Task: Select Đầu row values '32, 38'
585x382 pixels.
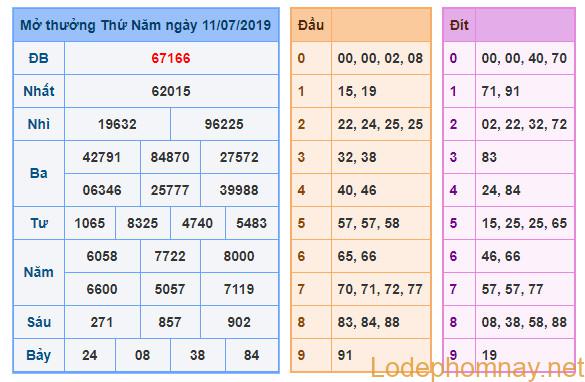Action: (357, 157)
